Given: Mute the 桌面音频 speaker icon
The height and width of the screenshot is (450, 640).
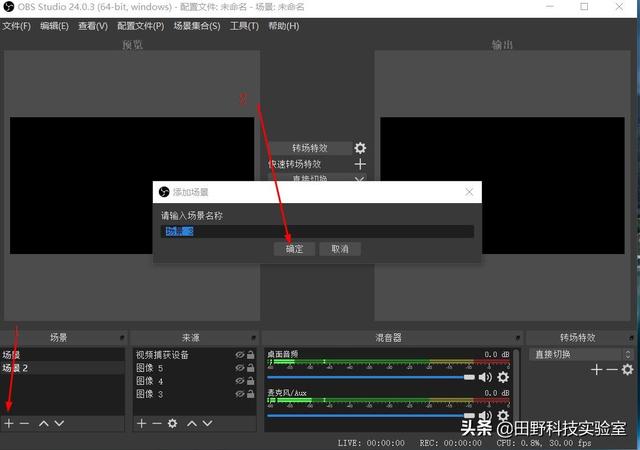Looking at the screenshot, I should click(x=485, y=377).
